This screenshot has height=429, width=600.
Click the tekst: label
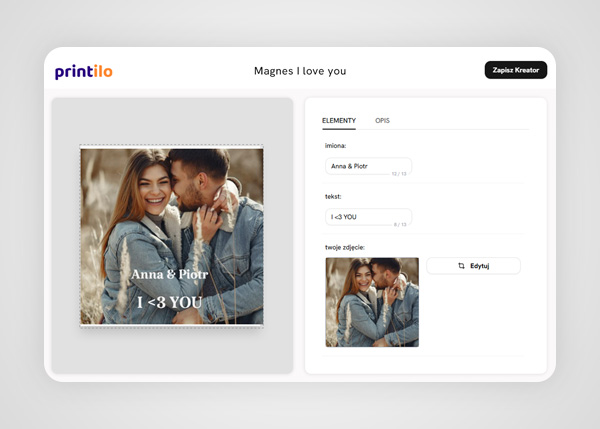click(x=333, y=196)
